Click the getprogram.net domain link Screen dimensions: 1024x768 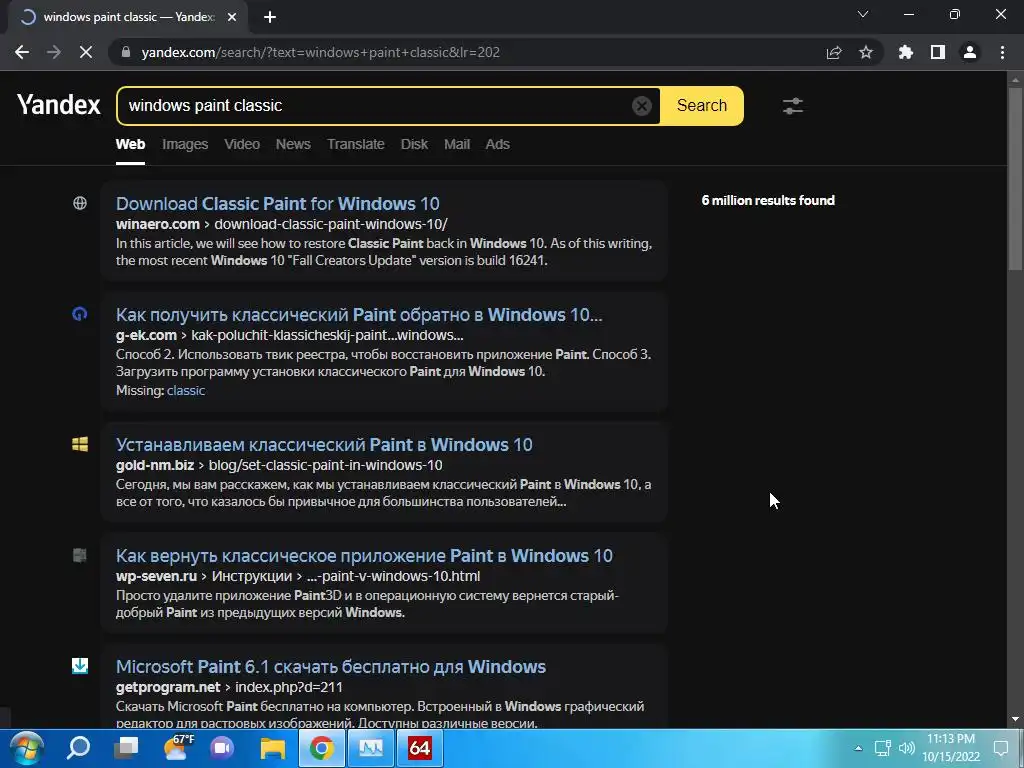(x=168, y=687)
